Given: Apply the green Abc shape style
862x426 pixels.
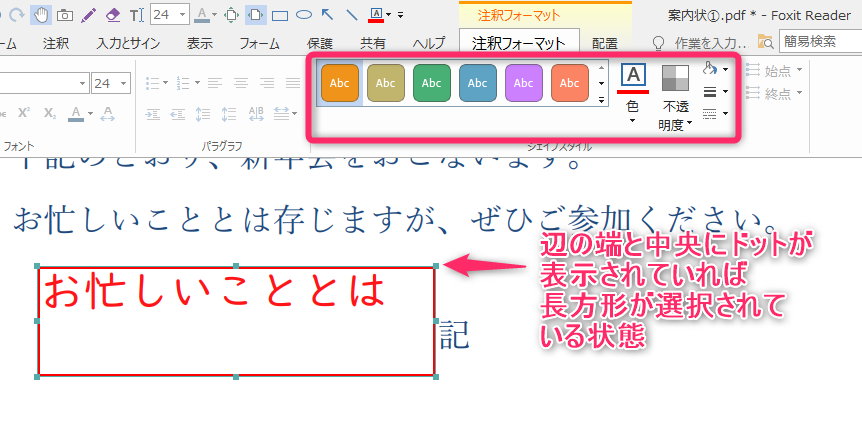Looking at the screenshot, I should [x=432, y=83].
